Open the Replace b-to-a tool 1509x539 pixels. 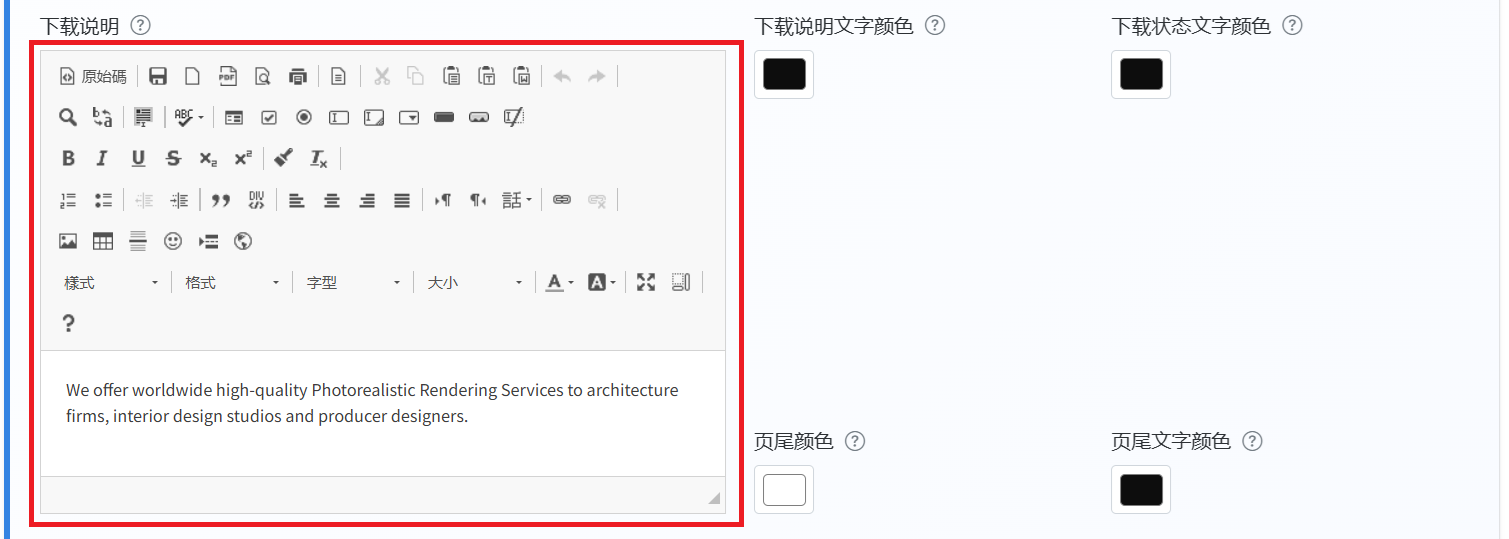102,117
